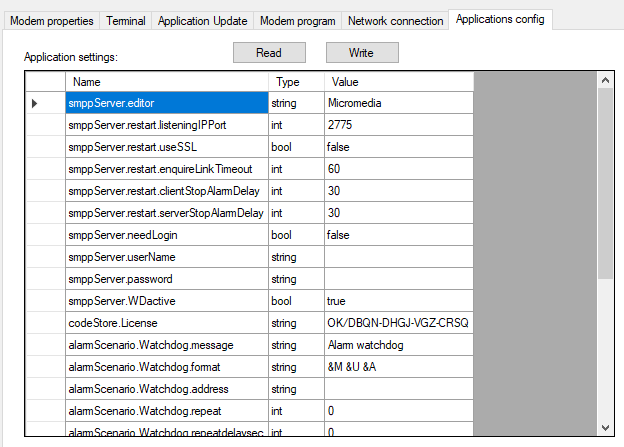Viewport: 624px width, 447px height.
Task: Select the smppServer.restart.useSSL value cell
Action: tap(397, 147)
